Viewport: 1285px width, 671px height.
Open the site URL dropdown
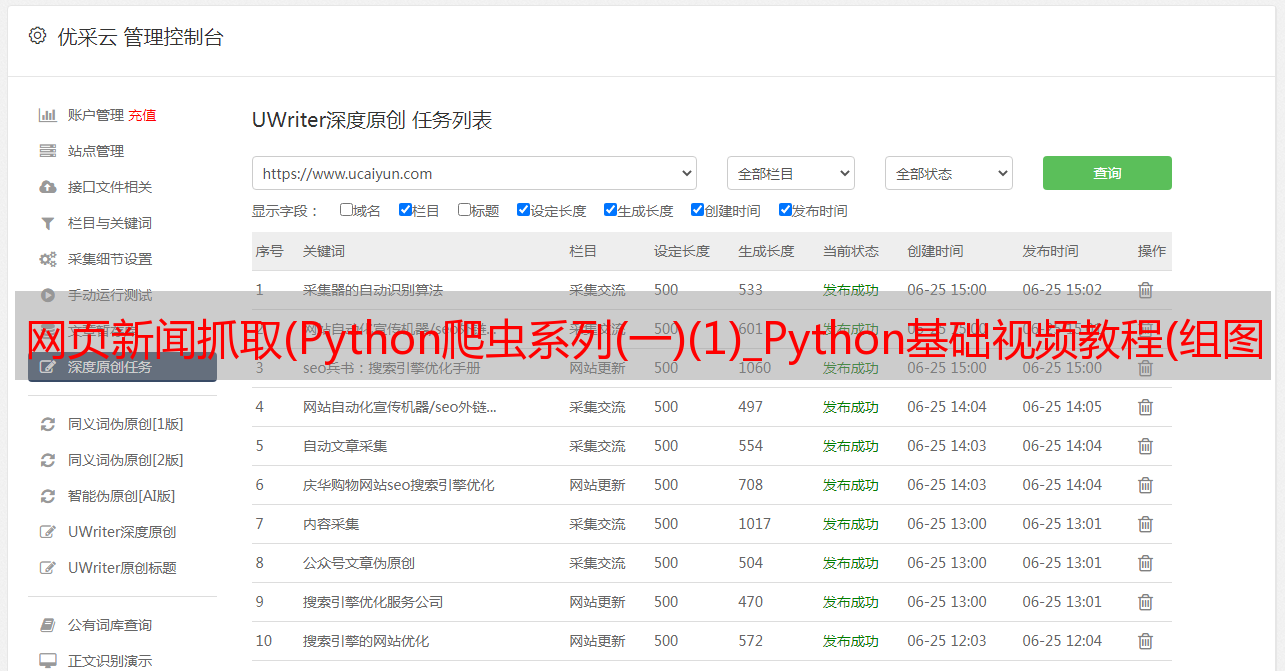pyautogui.click(x=474, y=173)
